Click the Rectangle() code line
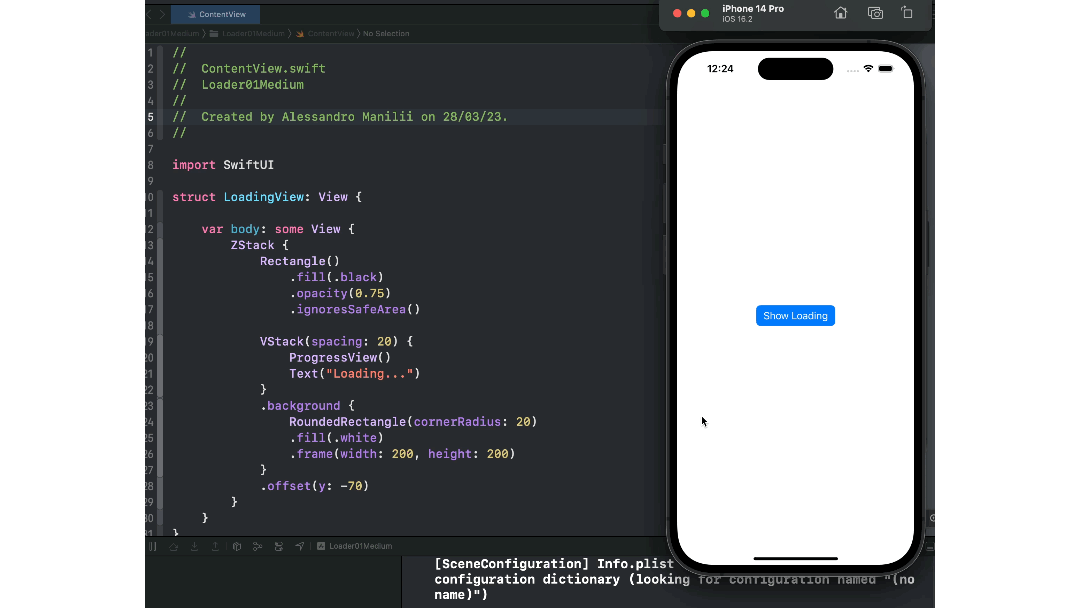 click(x=300, y=261)
